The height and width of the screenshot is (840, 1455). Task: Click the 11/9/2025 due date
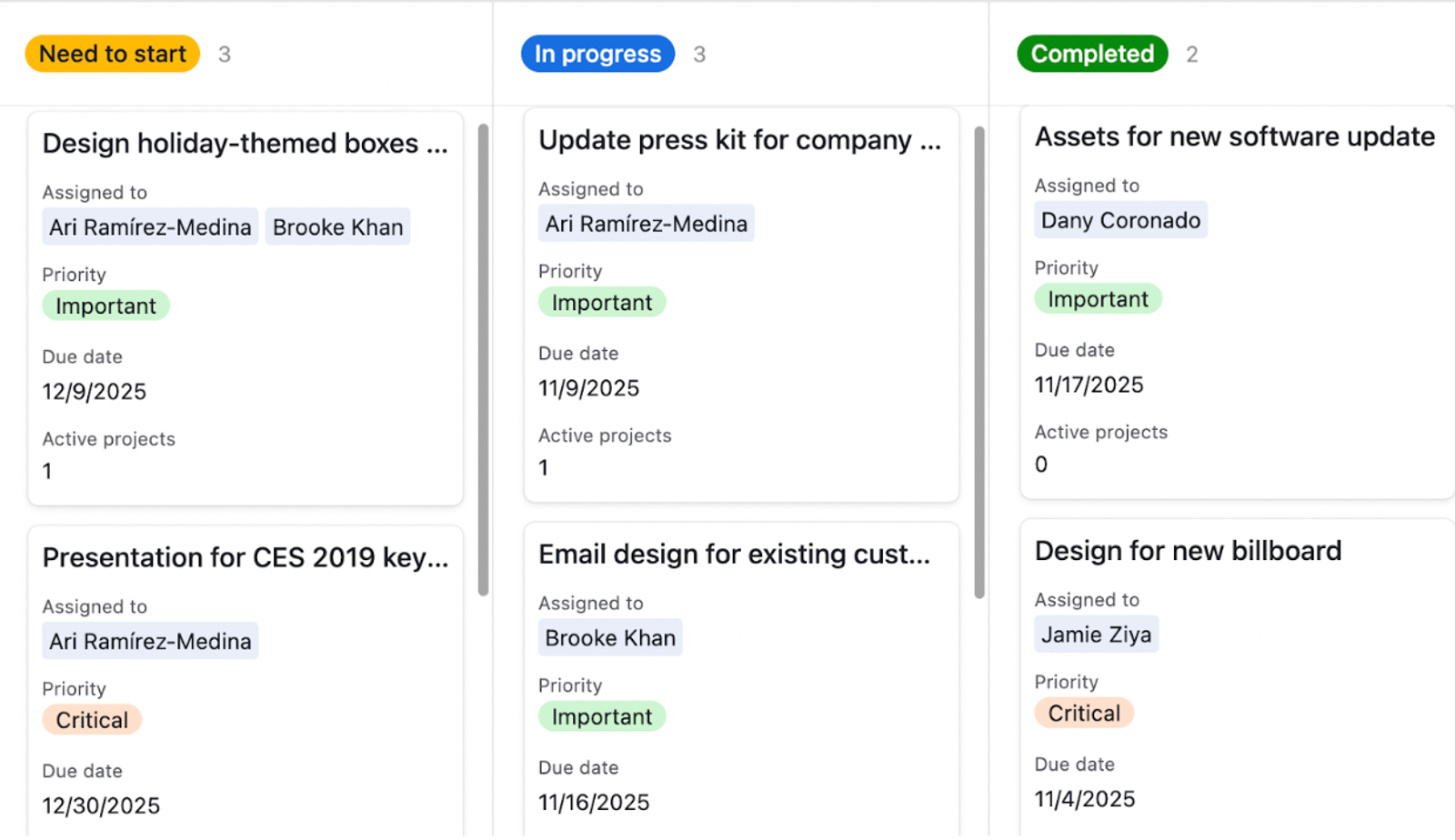tap(589, 388)
